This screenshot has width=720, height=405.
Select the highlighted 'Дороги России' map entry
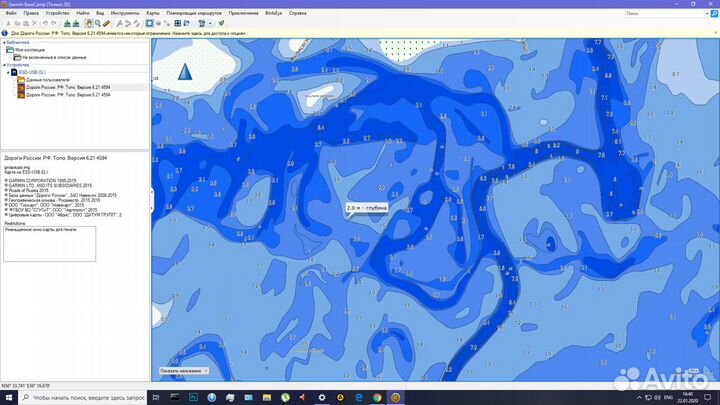(68, 87)
